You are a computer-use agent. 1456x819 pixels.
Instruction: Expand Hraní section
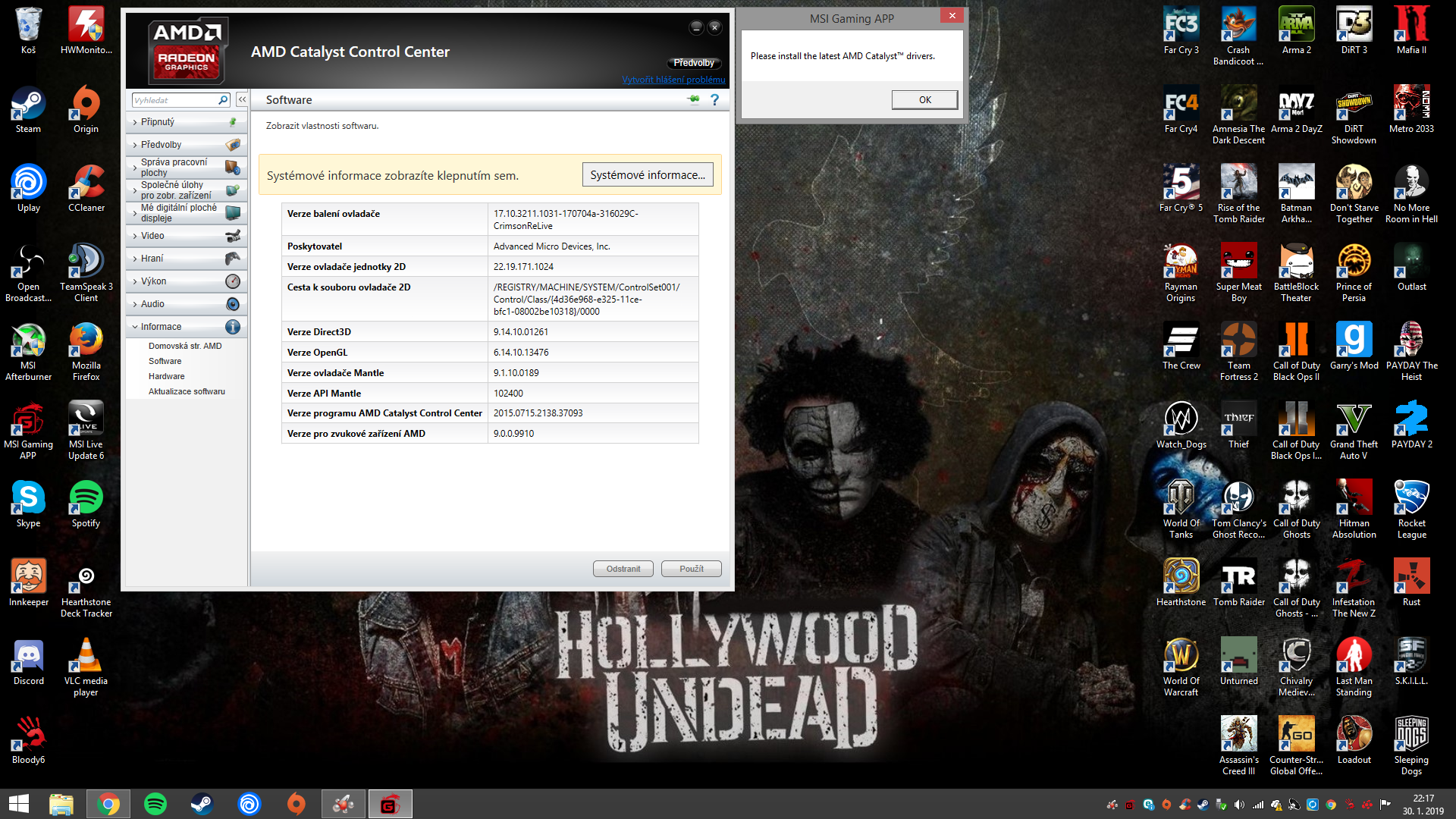point(187,259)
